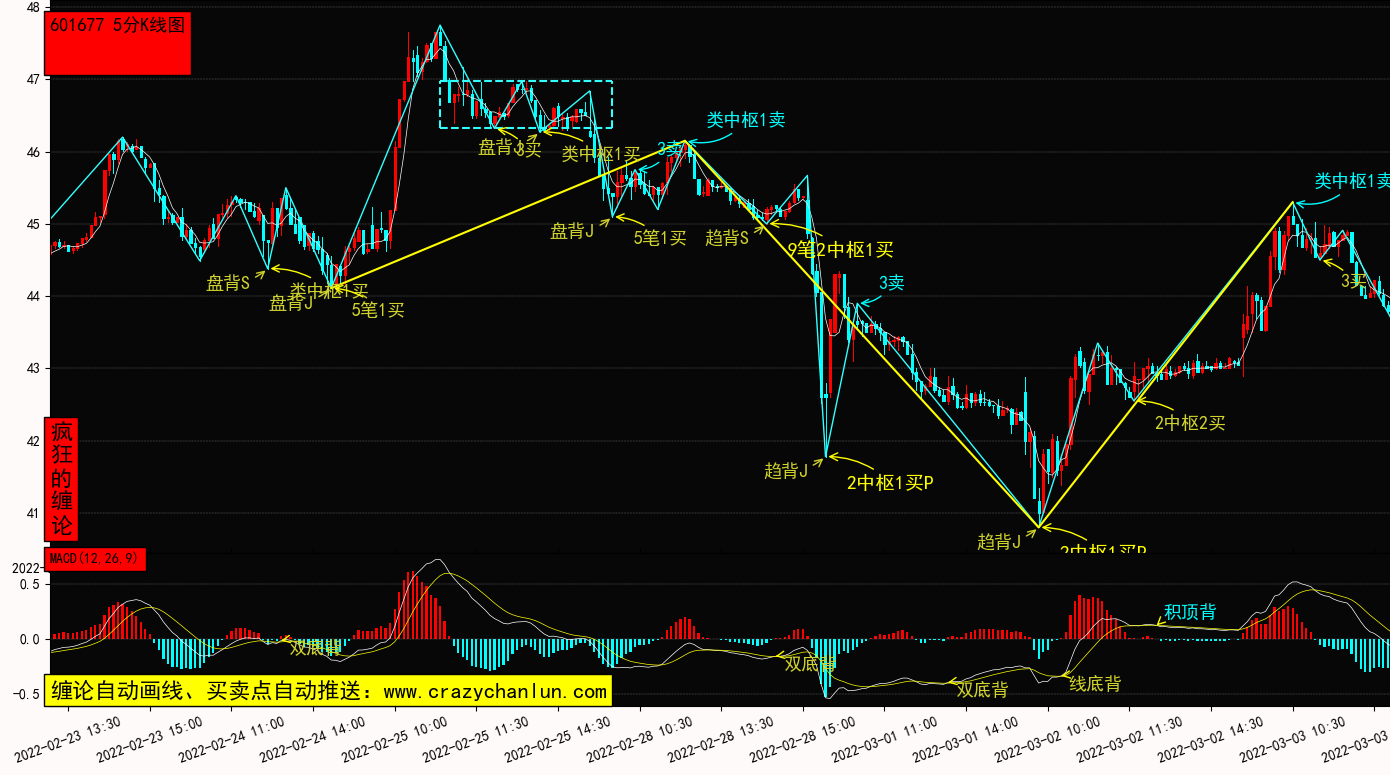Click x-axis label "2022-02-24 11:00"
This screenshot has height=775, width=1390.
(x=233, y=738)
